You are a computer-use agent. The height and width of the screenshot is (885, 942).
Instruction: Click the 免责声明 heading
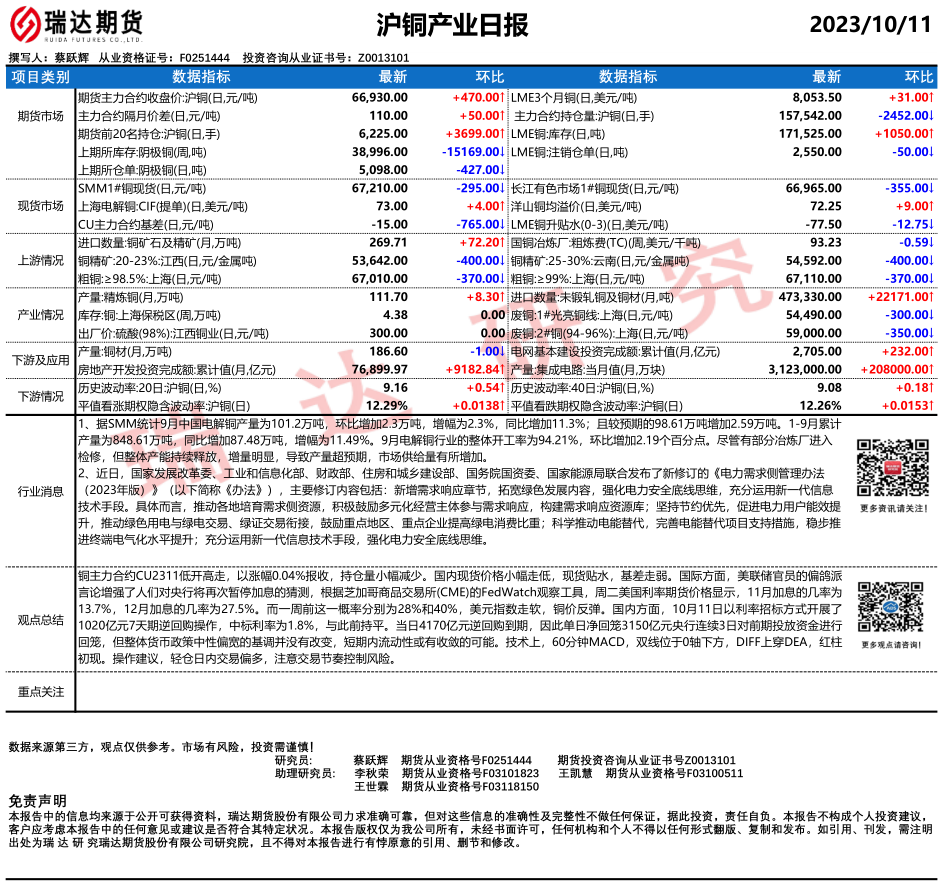click(37, 801)
